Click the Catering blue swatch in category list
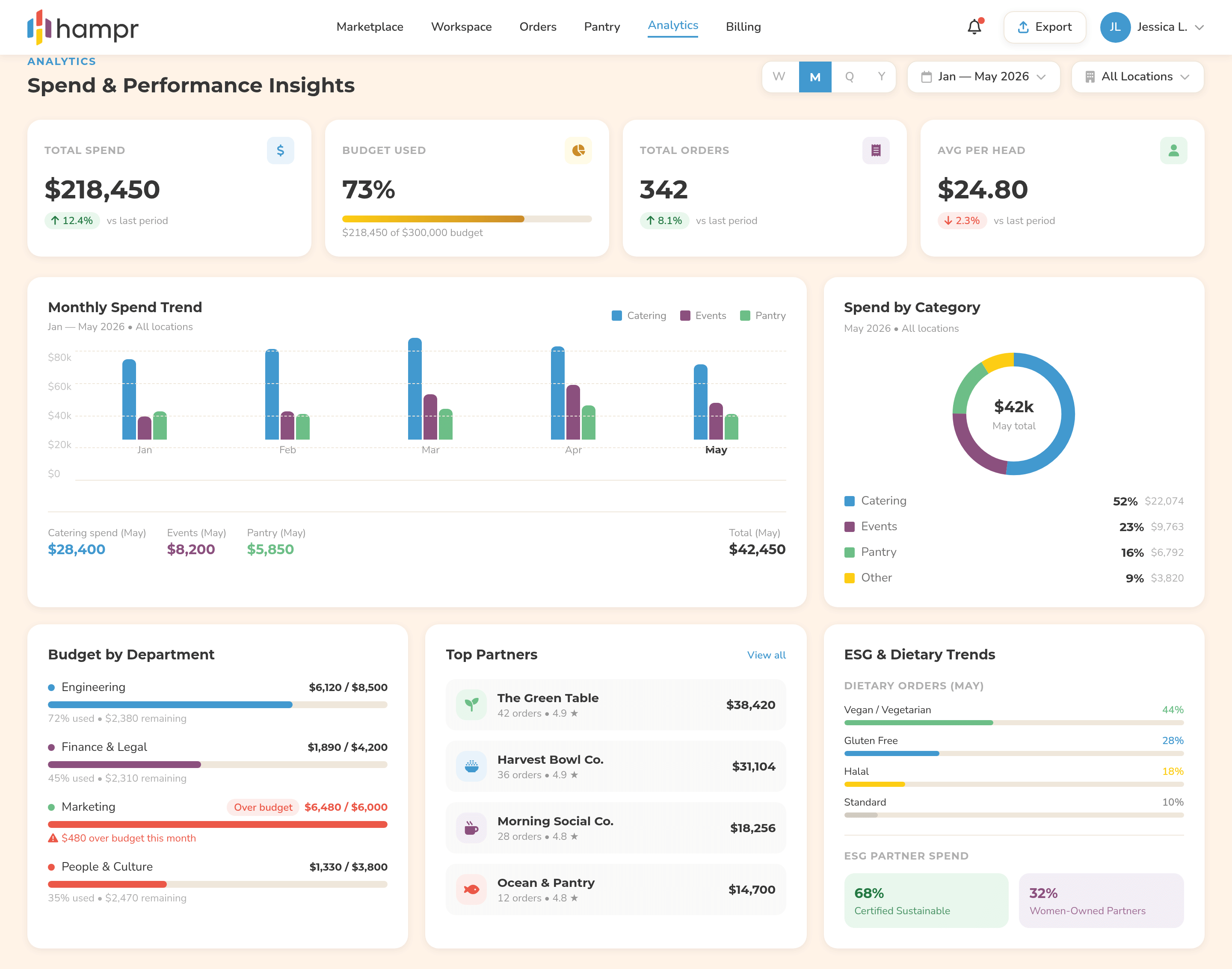This screenshot has width=1232, height=969. point(849,501)
